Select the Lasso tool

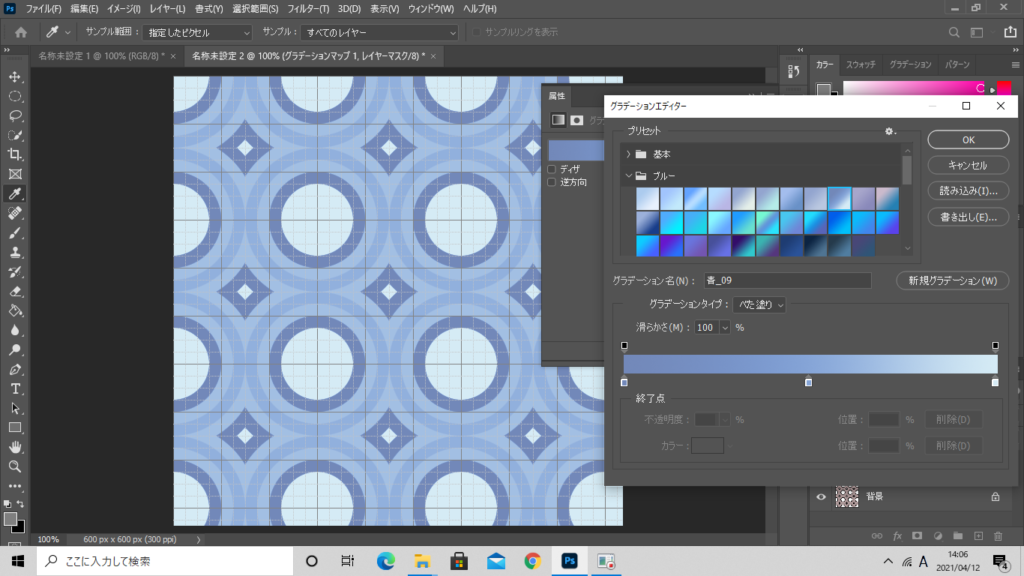coord(15,116)
